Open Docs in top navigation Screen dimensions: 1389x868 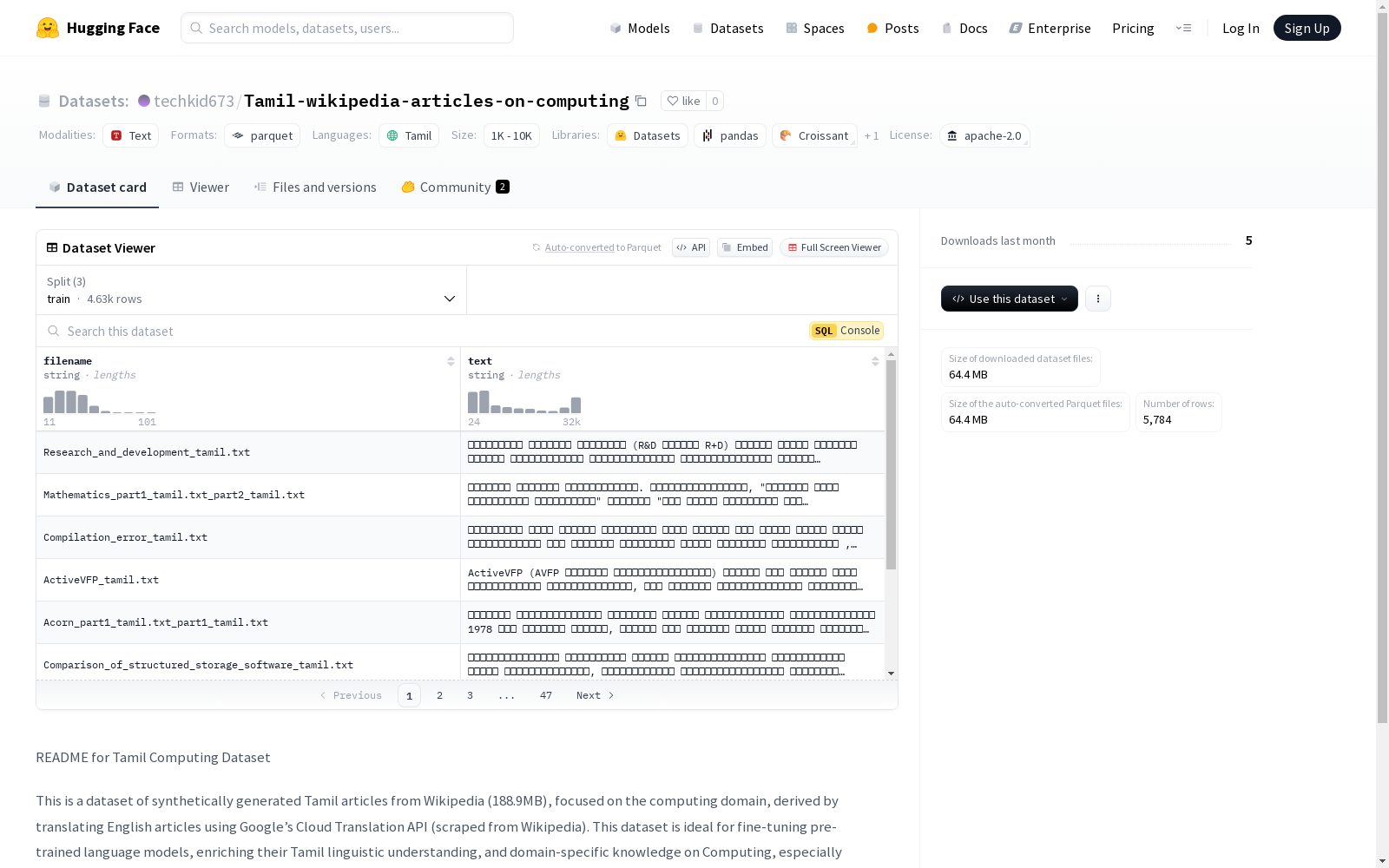(964, 28)
